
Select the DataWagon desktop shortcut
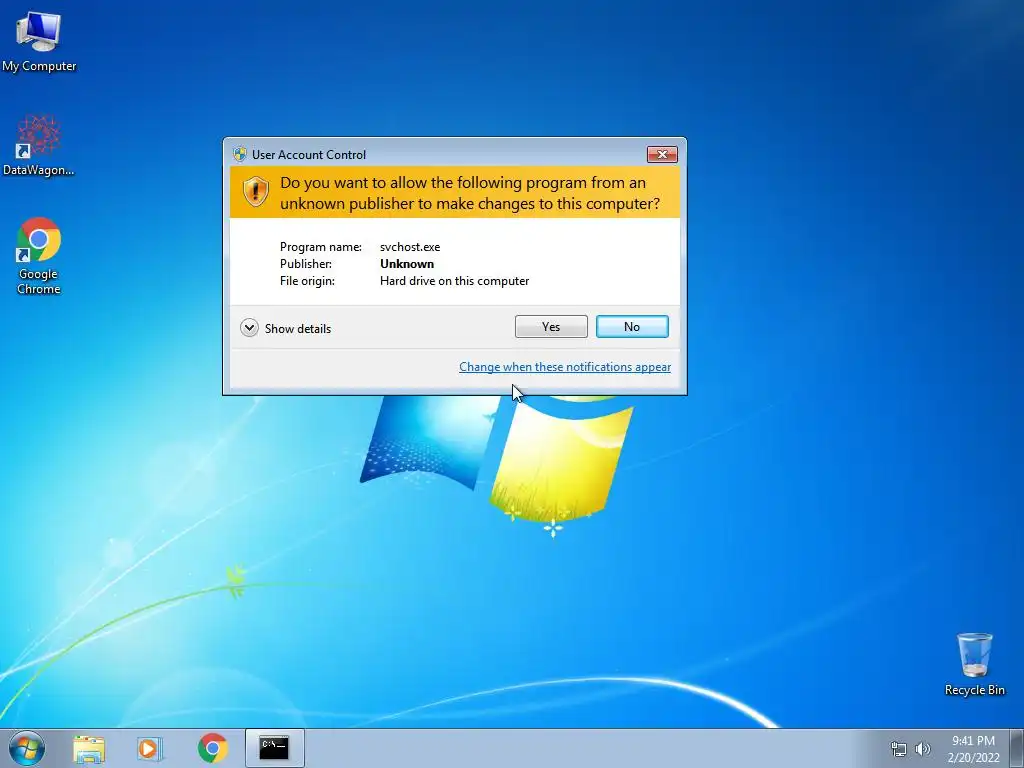coord(39,145)
